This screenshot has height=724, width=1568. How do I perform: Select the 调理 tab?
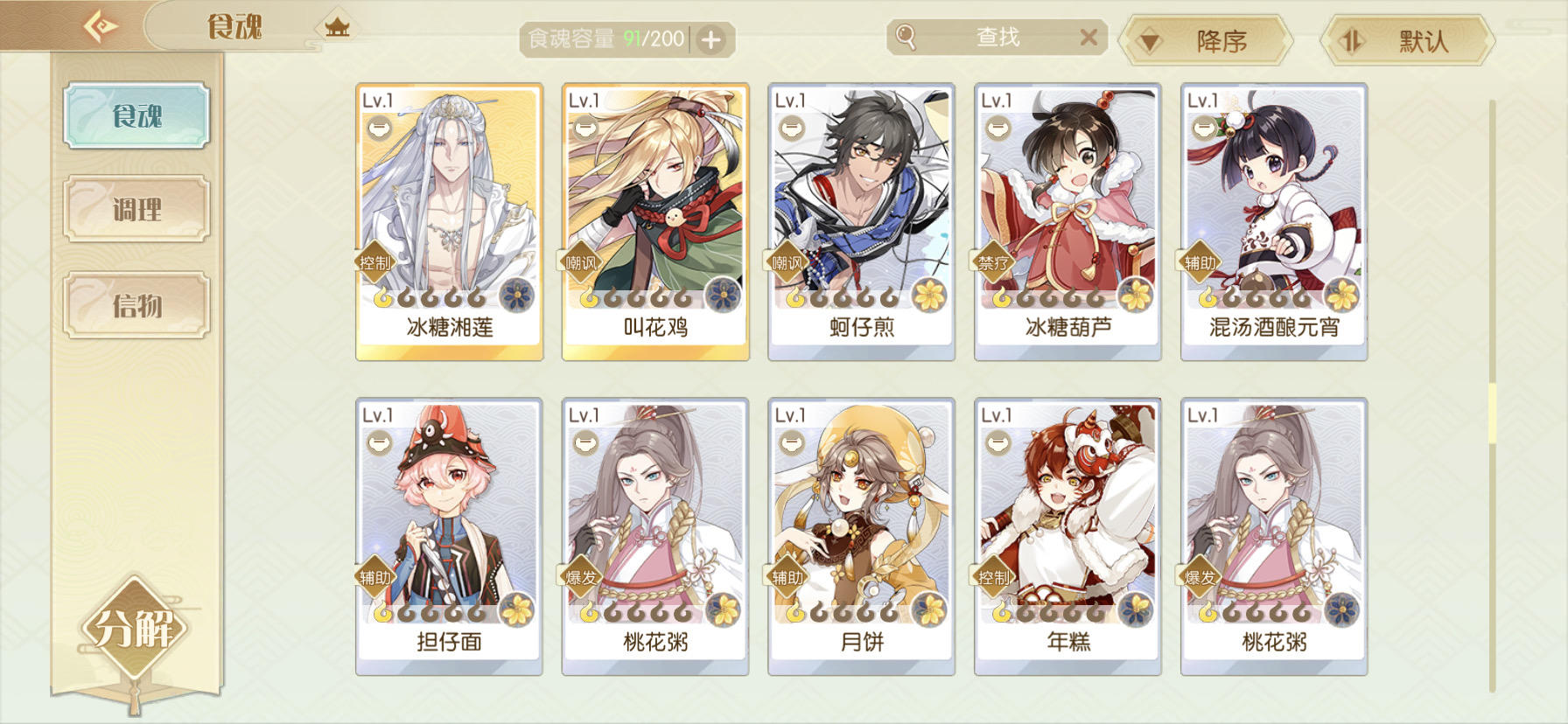(x=136, y=209)
